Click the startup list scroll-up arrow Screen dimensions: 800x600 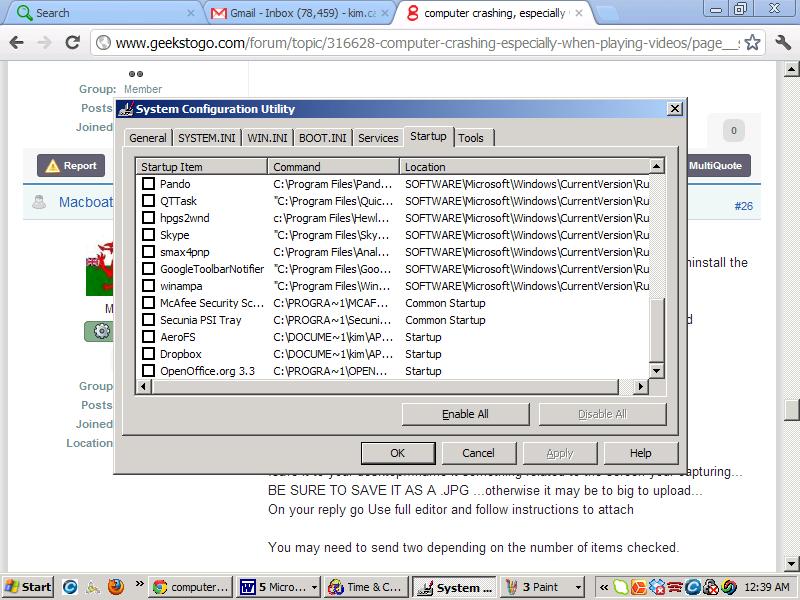[x=657, y=166]
